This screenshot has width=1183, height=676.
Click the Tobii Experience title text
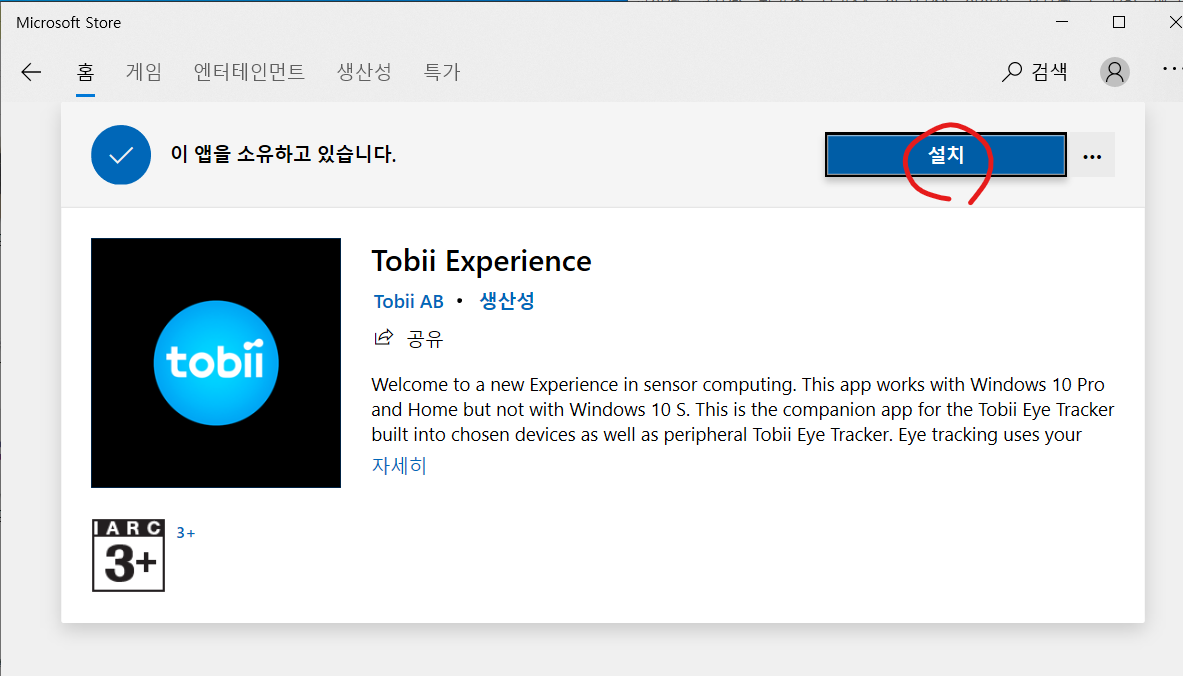click(481, 262)
